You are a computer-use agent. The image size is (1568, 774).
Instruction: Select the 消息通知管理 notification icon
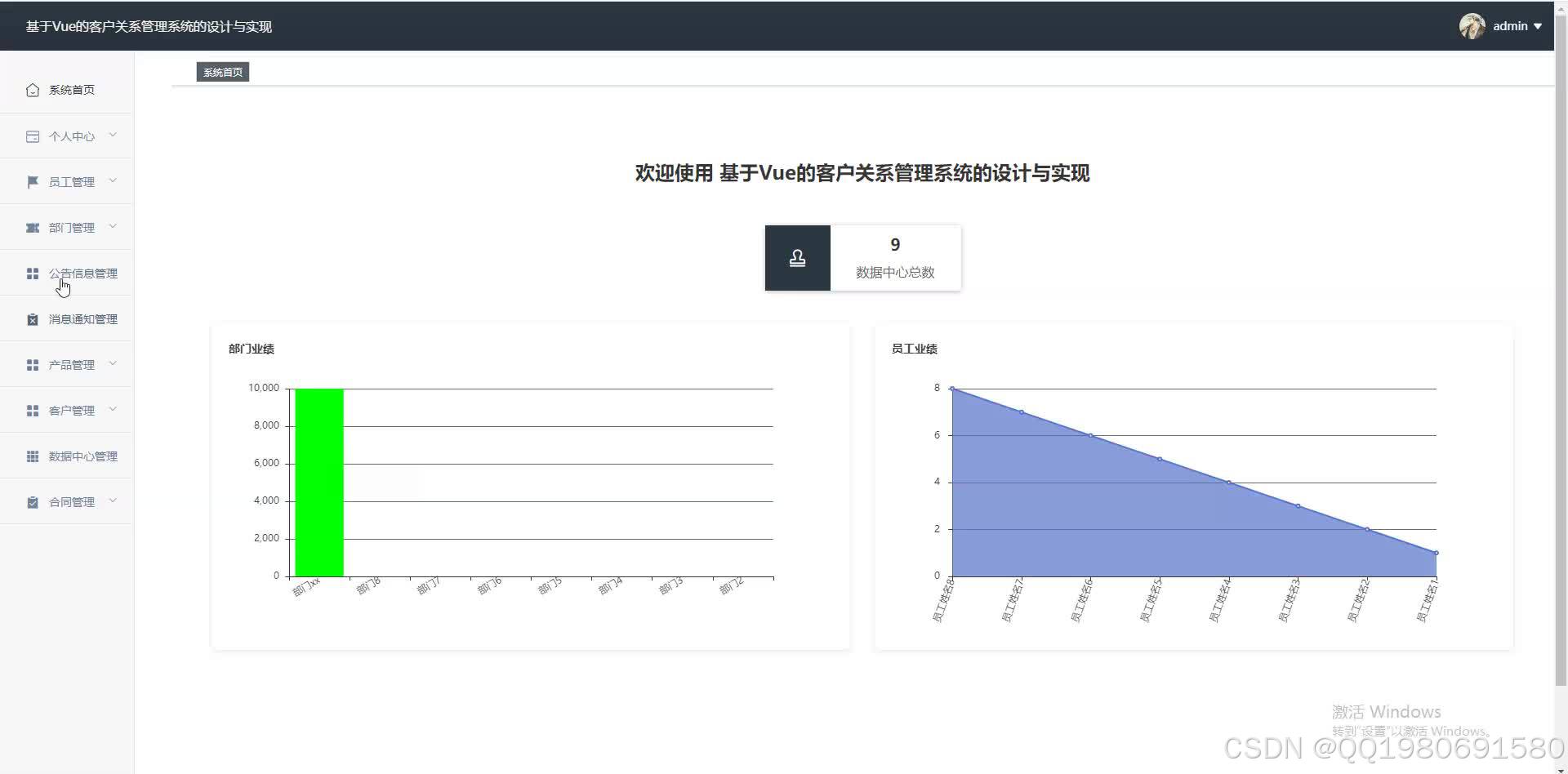[x=33, y=318]
